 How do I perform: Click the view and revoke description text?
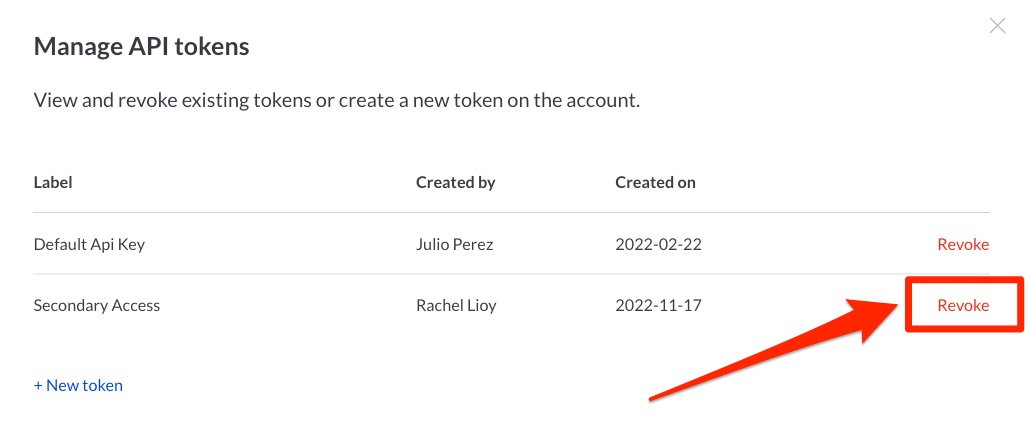(336, 100)
